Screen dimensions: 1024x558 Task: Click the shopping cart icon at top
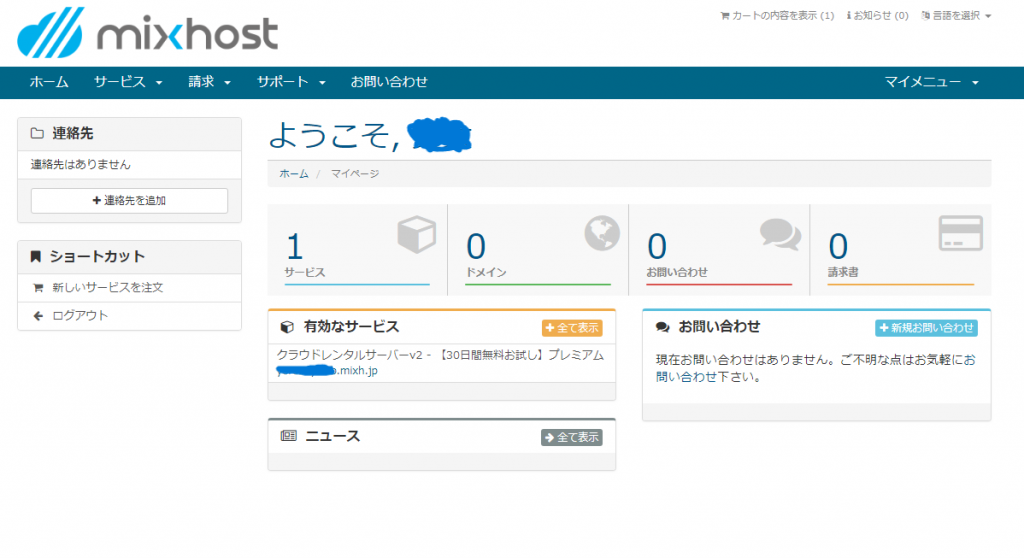pyautogui.click(x=725, y=16)
